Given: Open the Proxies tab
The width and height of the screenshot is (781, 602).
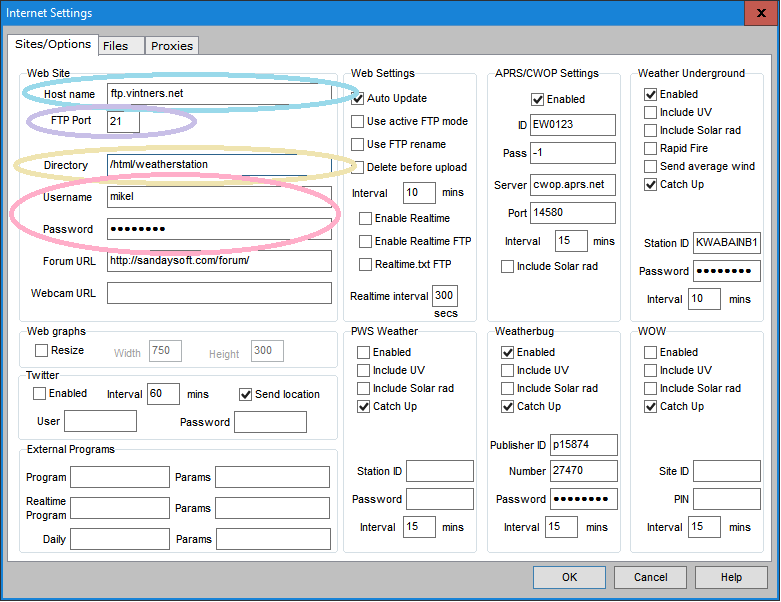Looking at the screenshot, I should click(172, 46).
